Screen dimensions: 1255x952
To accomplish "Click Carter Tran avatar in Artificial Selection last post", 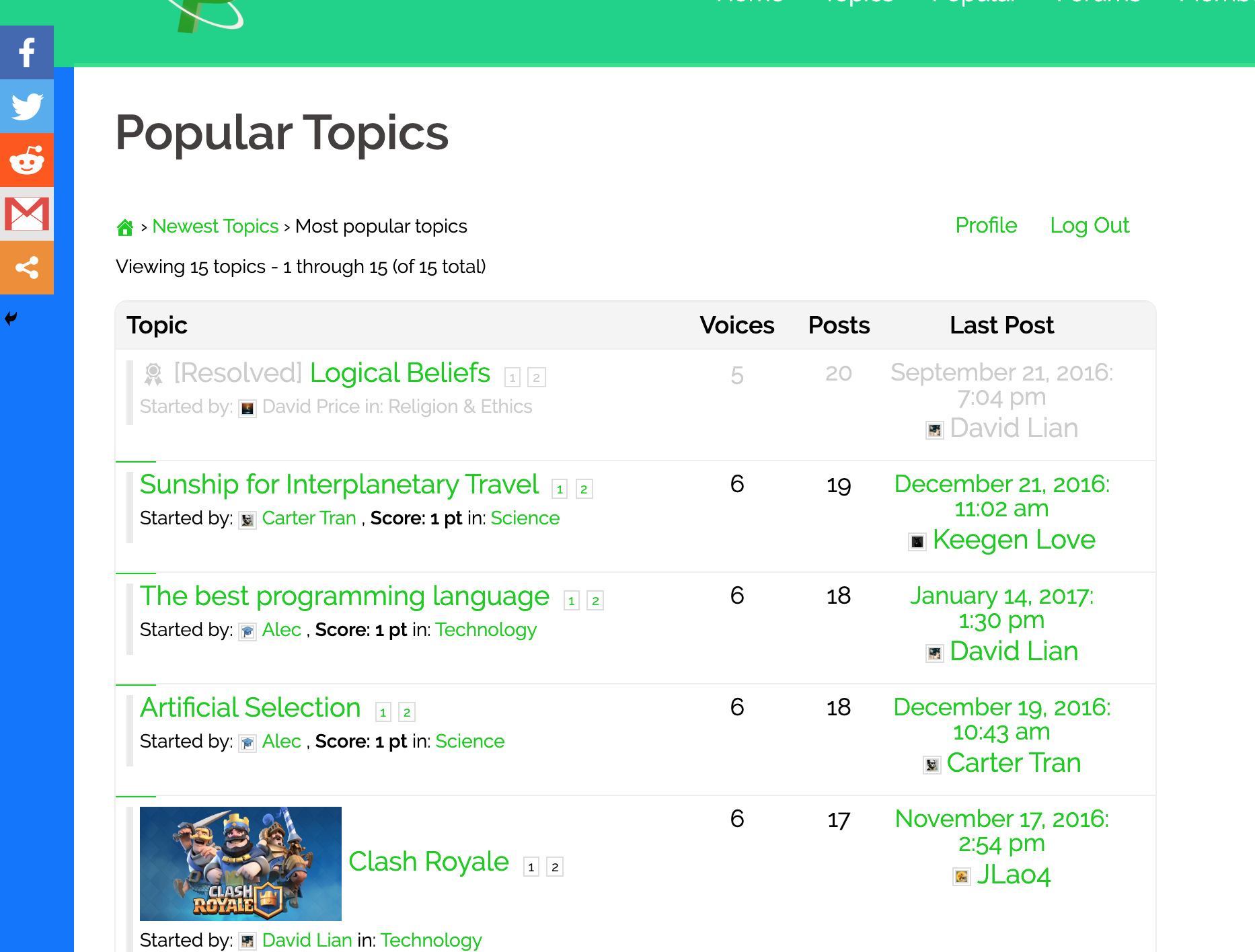I will pos(931,764).
